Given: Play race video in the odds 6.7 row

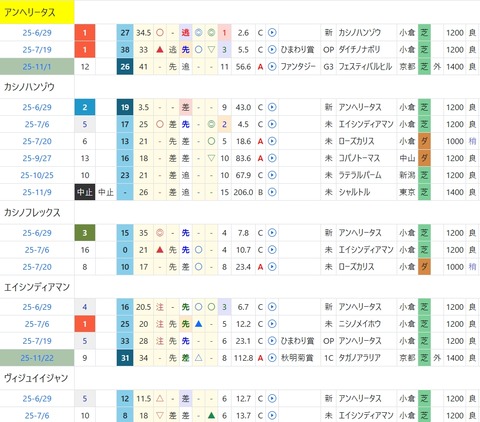Looking at the screenshot, I should point(272,307).
